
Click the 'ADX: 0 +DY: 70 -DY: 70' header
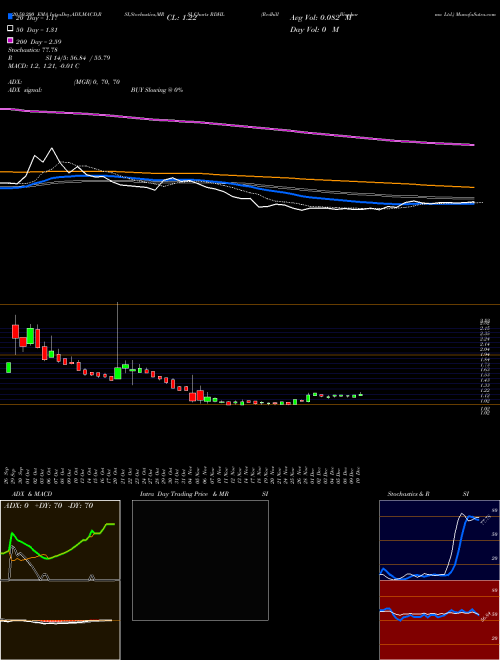pos(48,506)
